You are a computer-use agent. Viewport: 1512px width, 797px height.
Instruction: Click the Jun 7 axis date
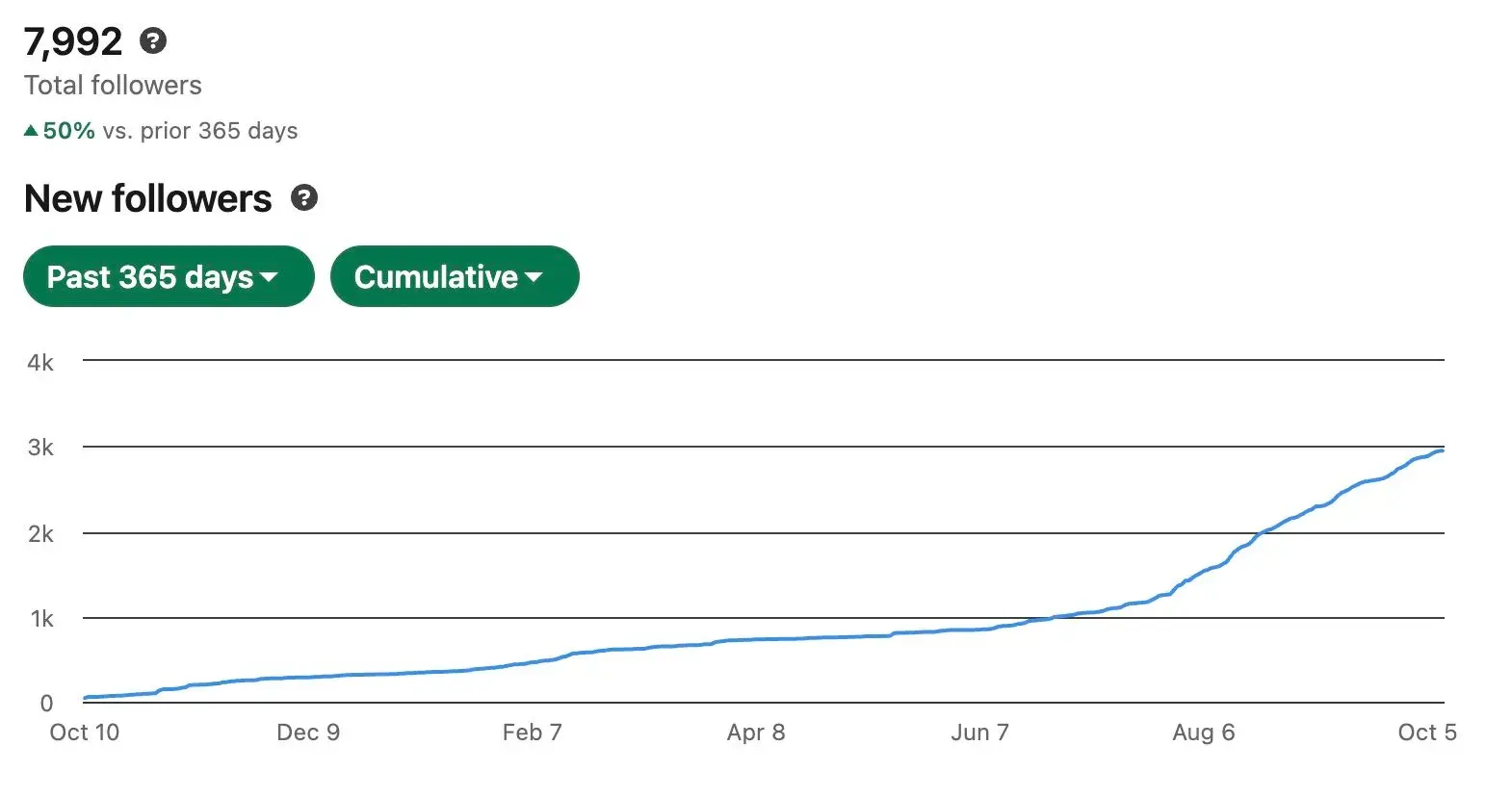[979, 733]
